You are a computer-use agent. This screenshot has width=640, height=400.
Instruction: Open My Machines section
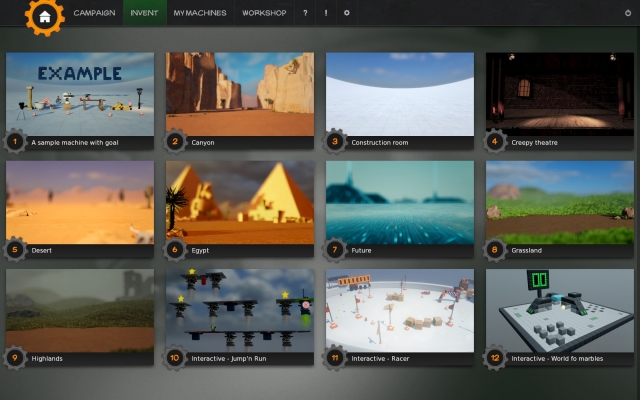tap(199, 13)
